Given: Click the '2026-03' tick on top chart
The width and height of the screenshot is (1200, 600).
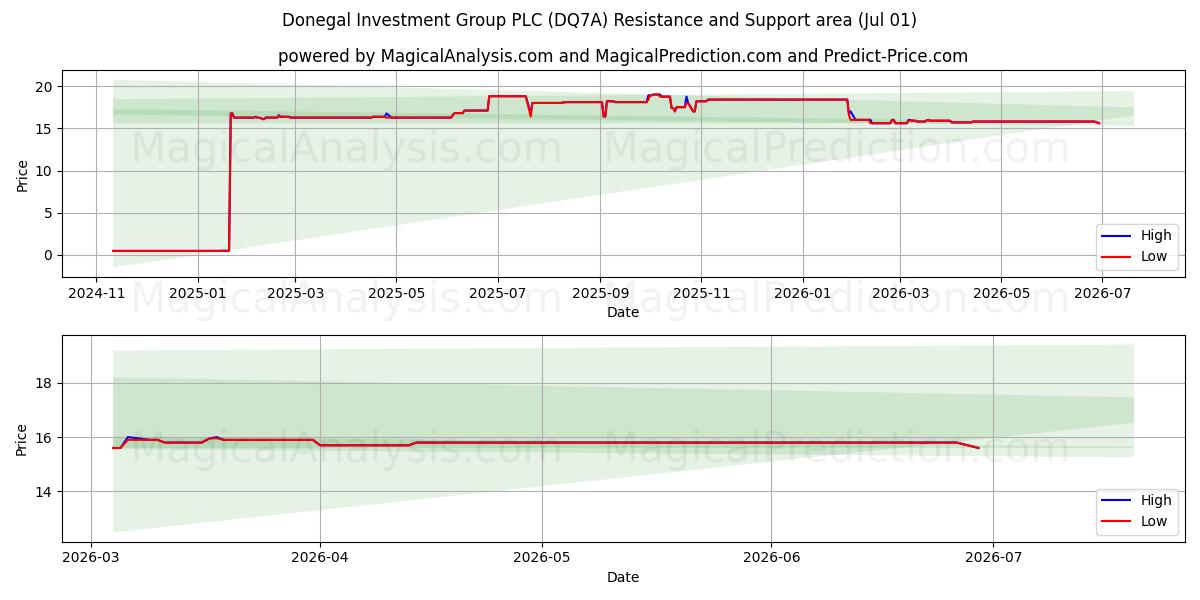Looking at the screenshot, I should coord(900,293).
